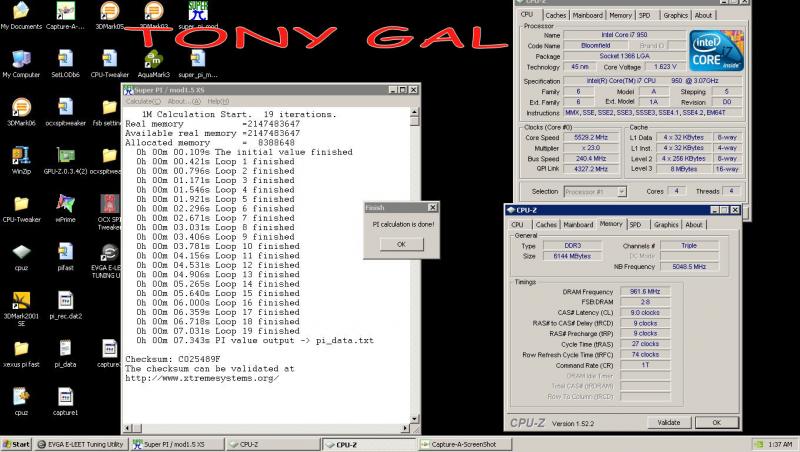Open the pi_rec.dat2 file icon
Image resolution: width=800 pixels, height=452 pixels.
(x=65, y=305)
